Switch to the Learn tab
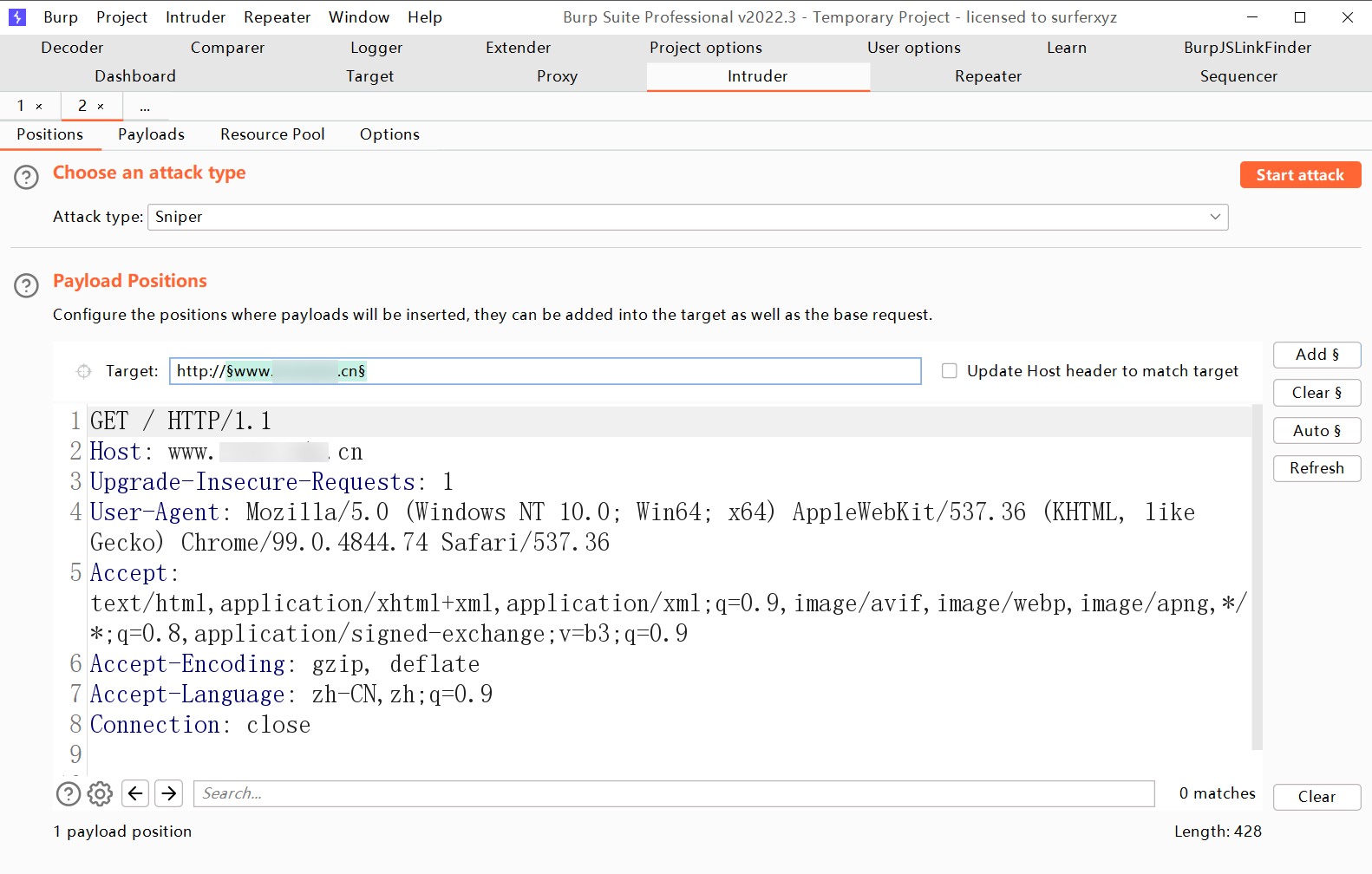The image size is (1372, 874). click(x=1067, y=48)
